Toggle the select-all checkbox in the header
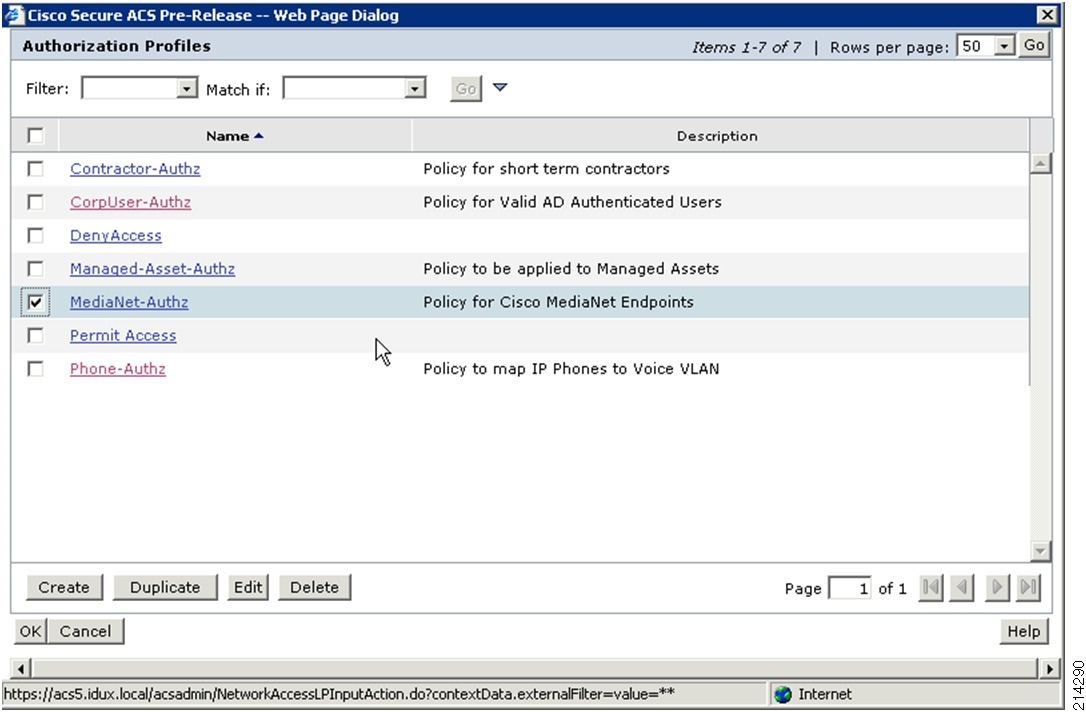1086x712 pixels. click(35, 135)
